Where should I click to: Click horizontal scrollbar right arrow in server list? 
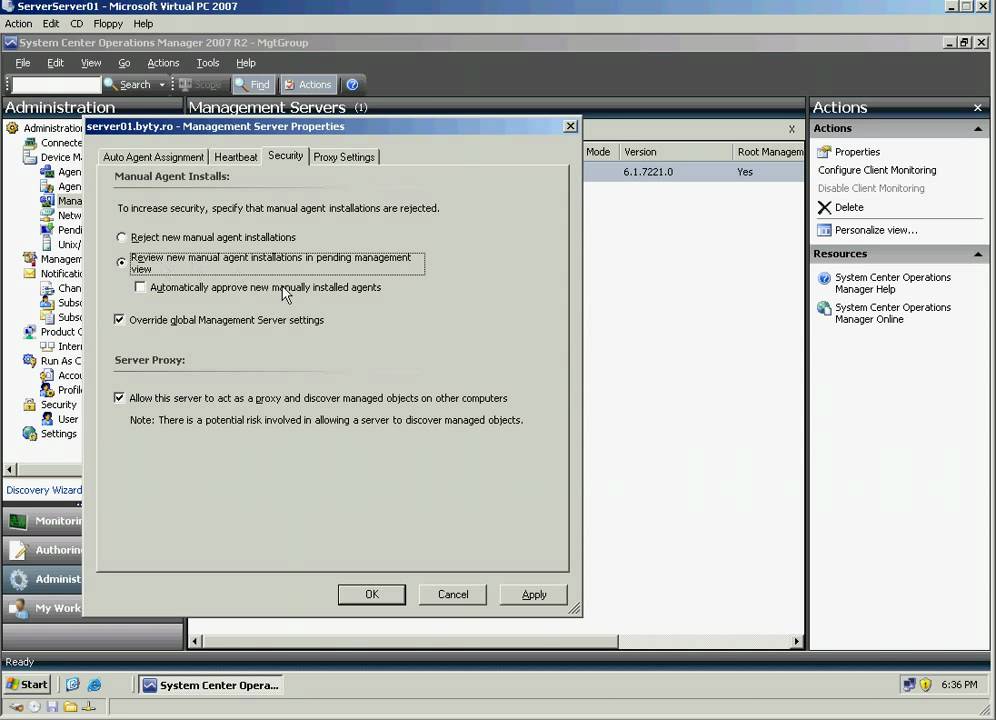(797, 641)
